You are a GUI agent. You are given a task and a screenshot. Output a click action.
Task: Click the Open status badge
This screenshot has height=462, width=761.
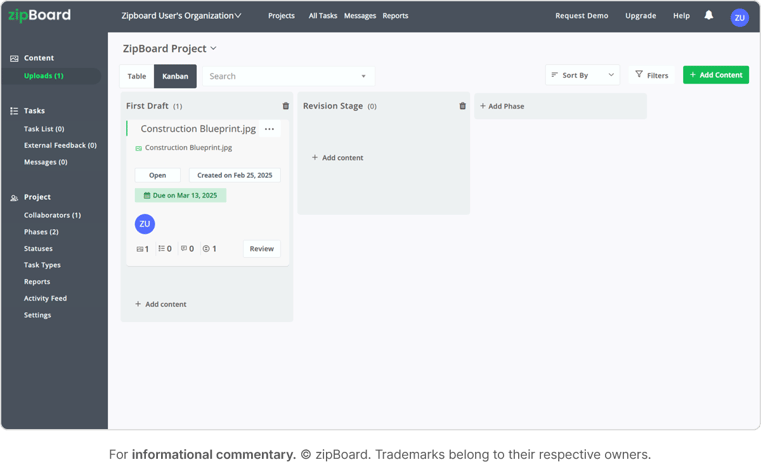[157, 175]
